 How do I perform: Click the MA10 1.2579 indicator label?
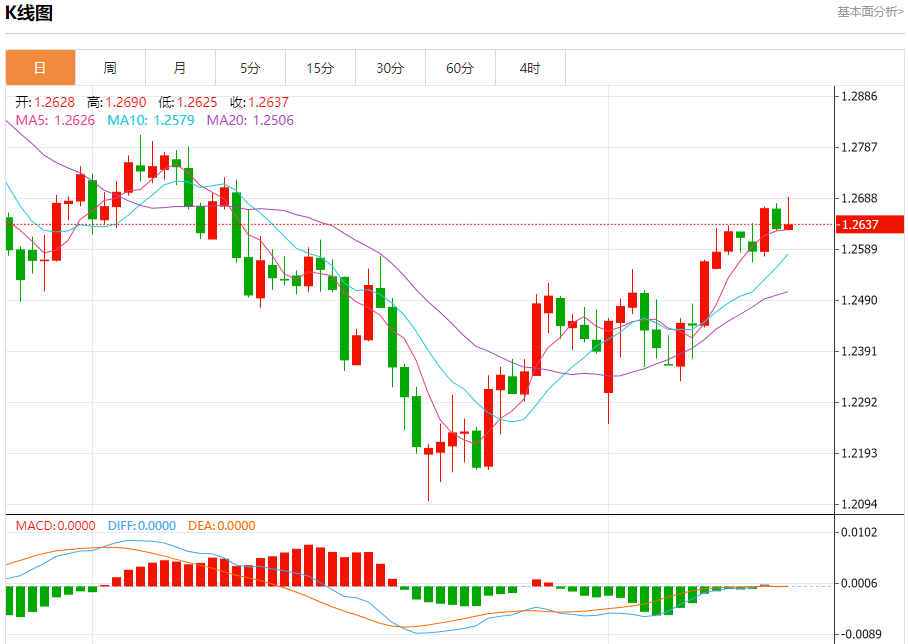click(151, 120)
